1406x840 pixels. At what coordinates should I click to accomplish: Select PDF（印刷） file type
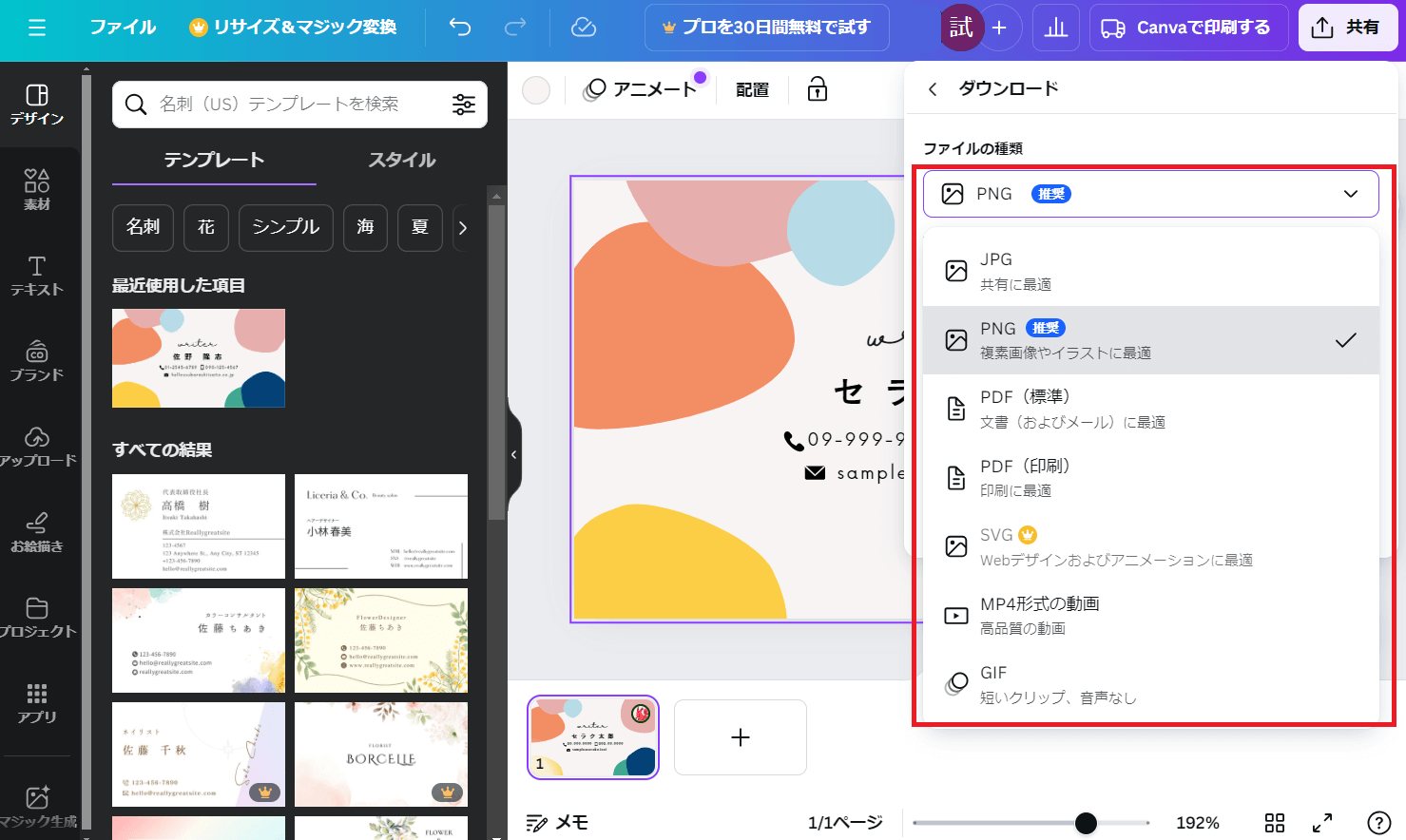click(x=1151, y=478)
